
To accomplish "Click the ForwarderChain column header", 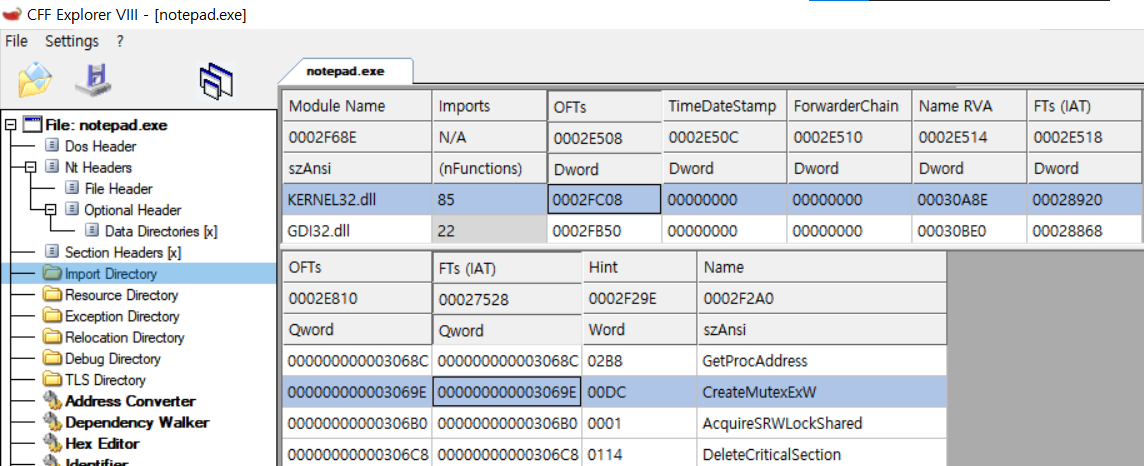I will (x=849, y=106).
